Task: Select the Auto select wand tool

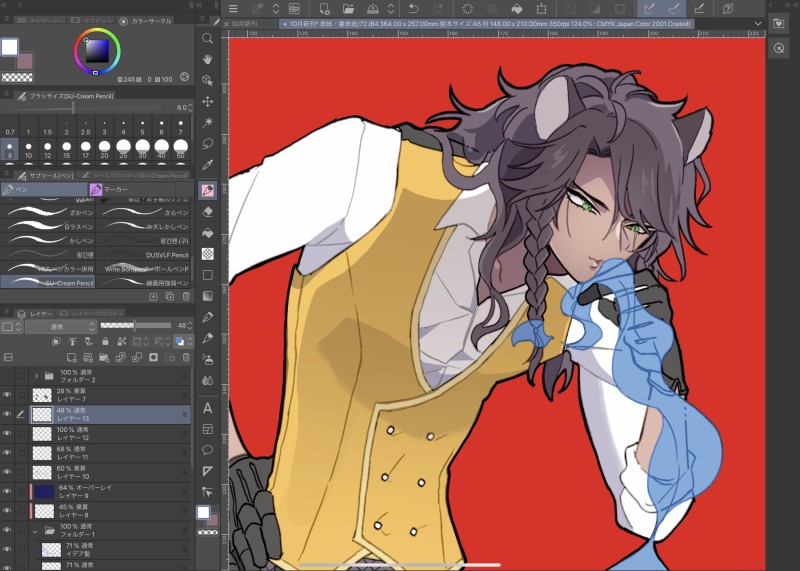Action: pyautogui.click(x=207, y=122)
